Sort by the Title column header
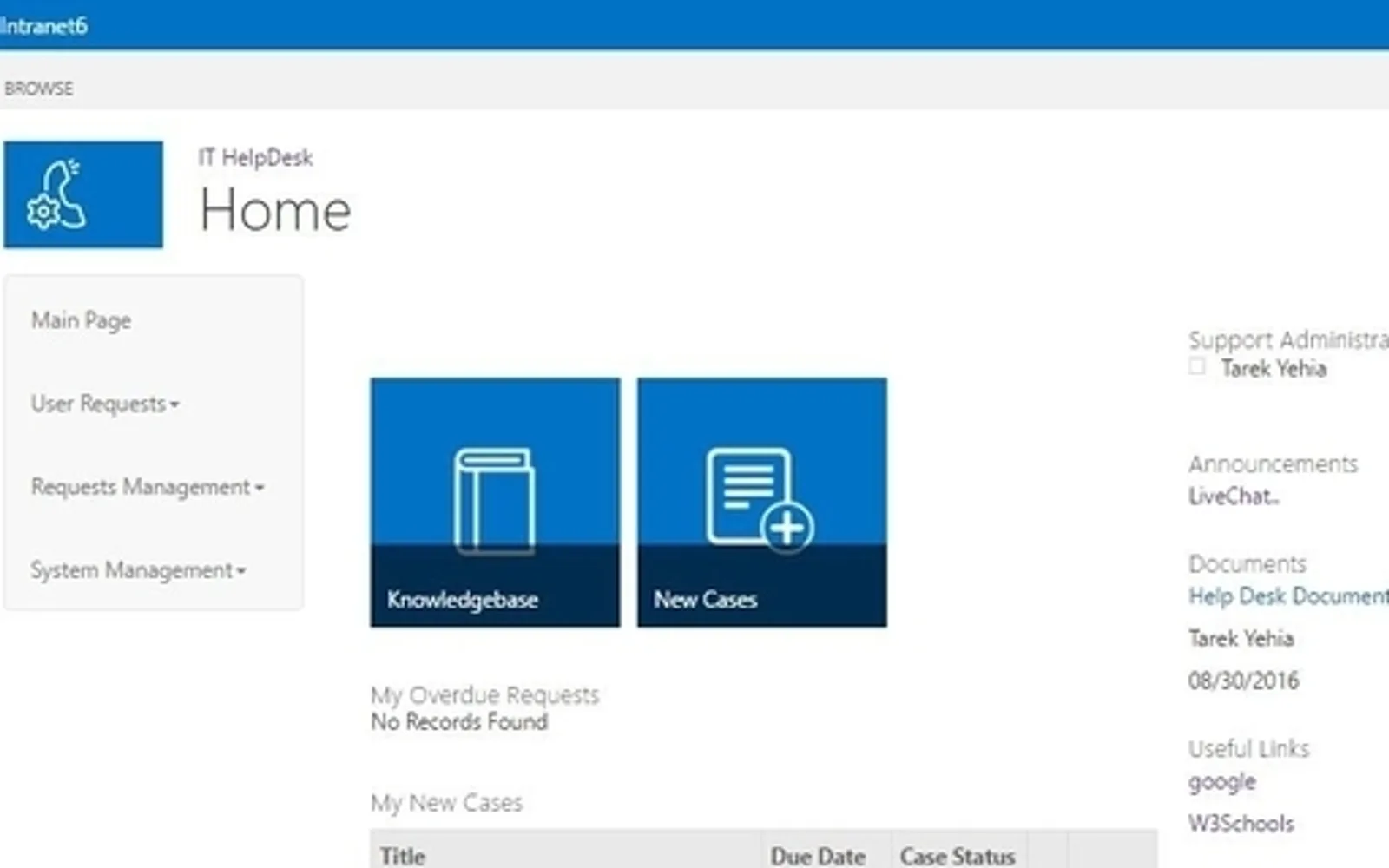Viewport: 1389px width, 868px height. coord(403,856)
